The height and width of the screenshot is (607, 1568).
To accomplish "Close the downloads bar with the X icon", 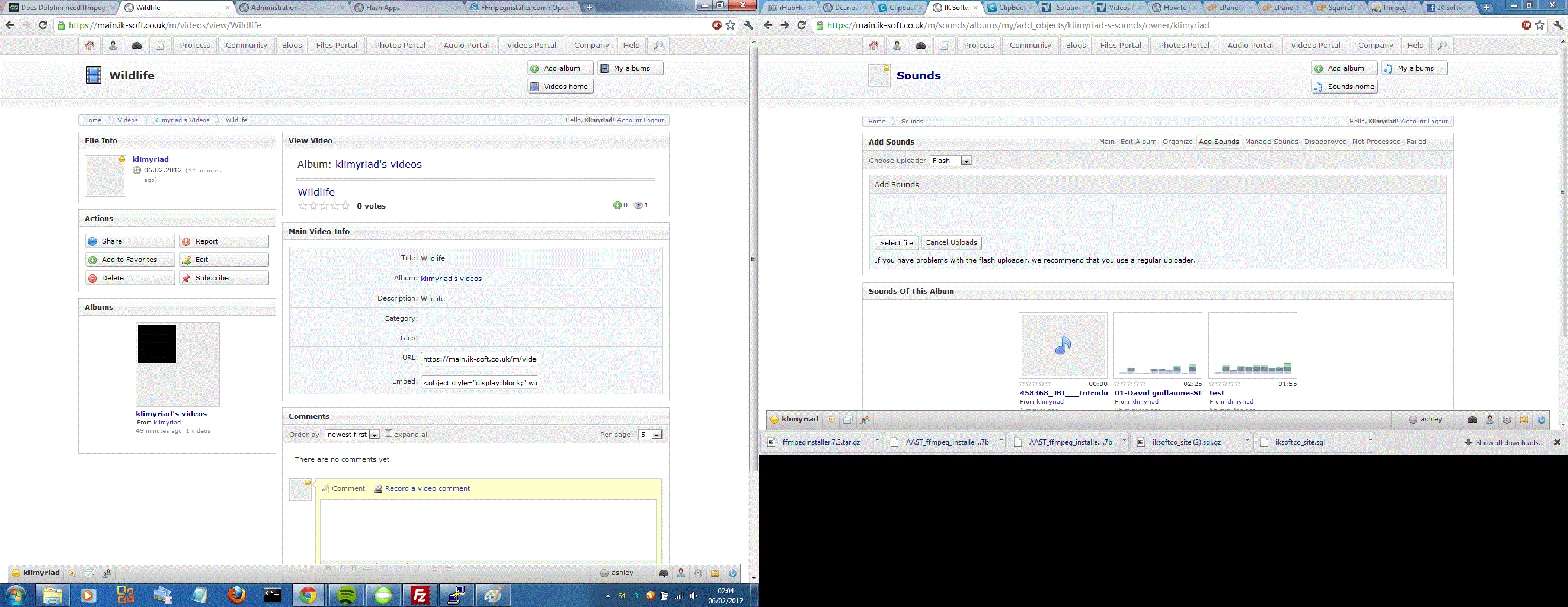I will pos(1556,443).
